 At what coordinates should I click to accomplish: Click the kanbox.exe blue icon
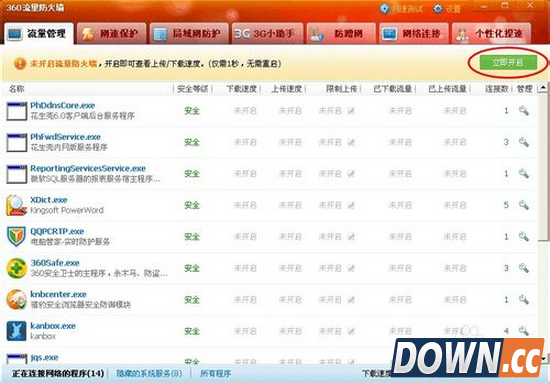(x=16, y=331)
